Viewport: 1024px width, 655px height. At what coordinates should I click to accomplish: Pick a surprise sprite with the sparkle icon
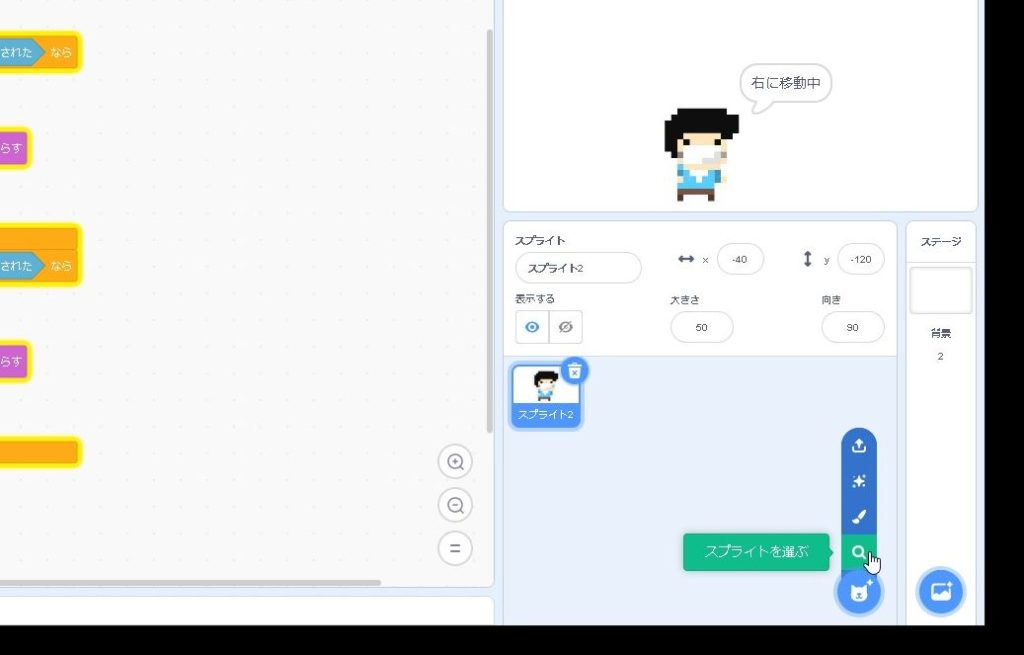[858, 481]
